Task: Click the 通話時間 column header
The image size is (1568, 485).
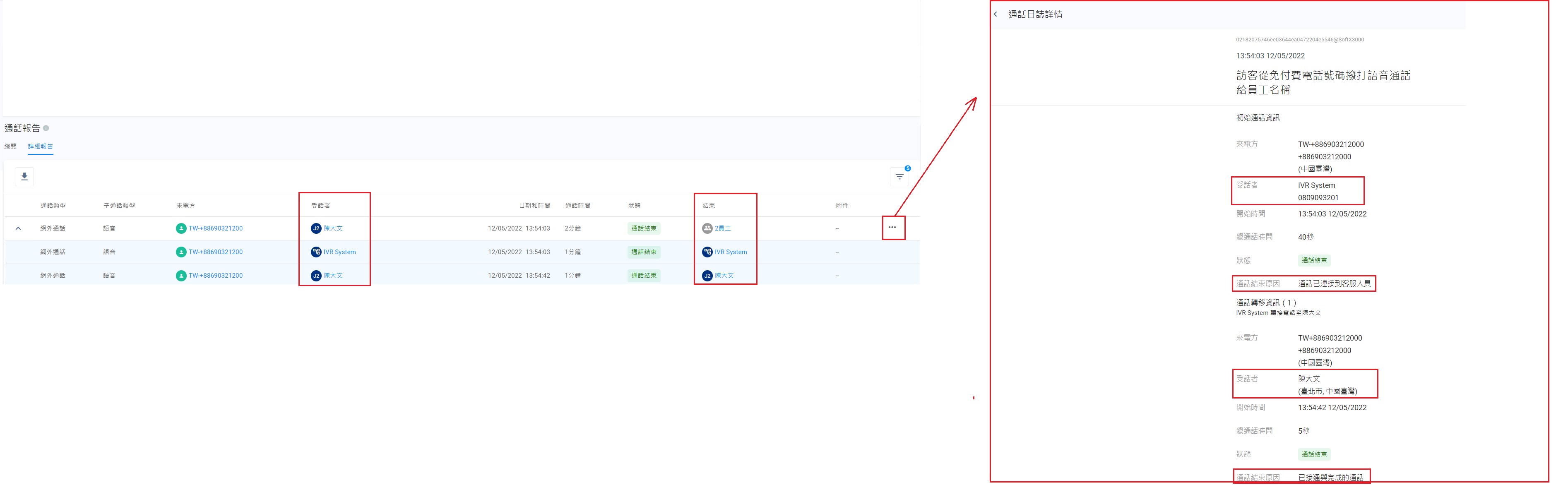Action: point(577,206)
